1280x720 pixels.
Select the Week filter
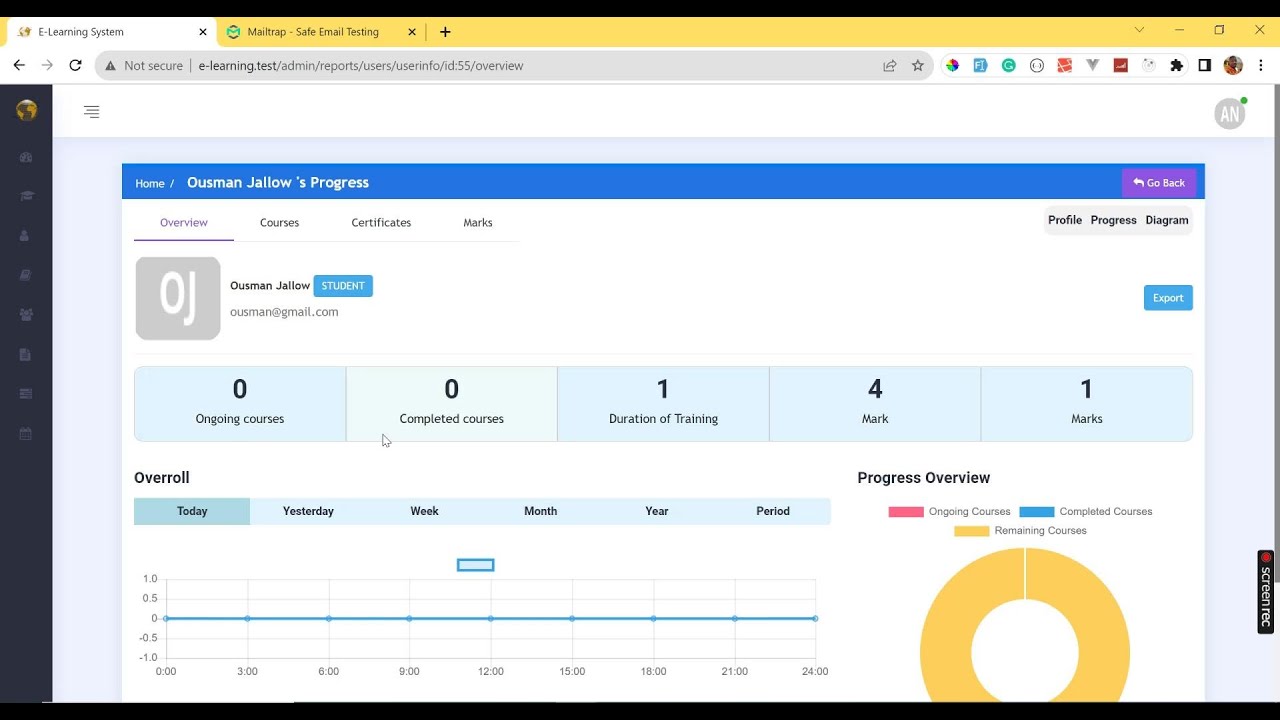(424, 511)
